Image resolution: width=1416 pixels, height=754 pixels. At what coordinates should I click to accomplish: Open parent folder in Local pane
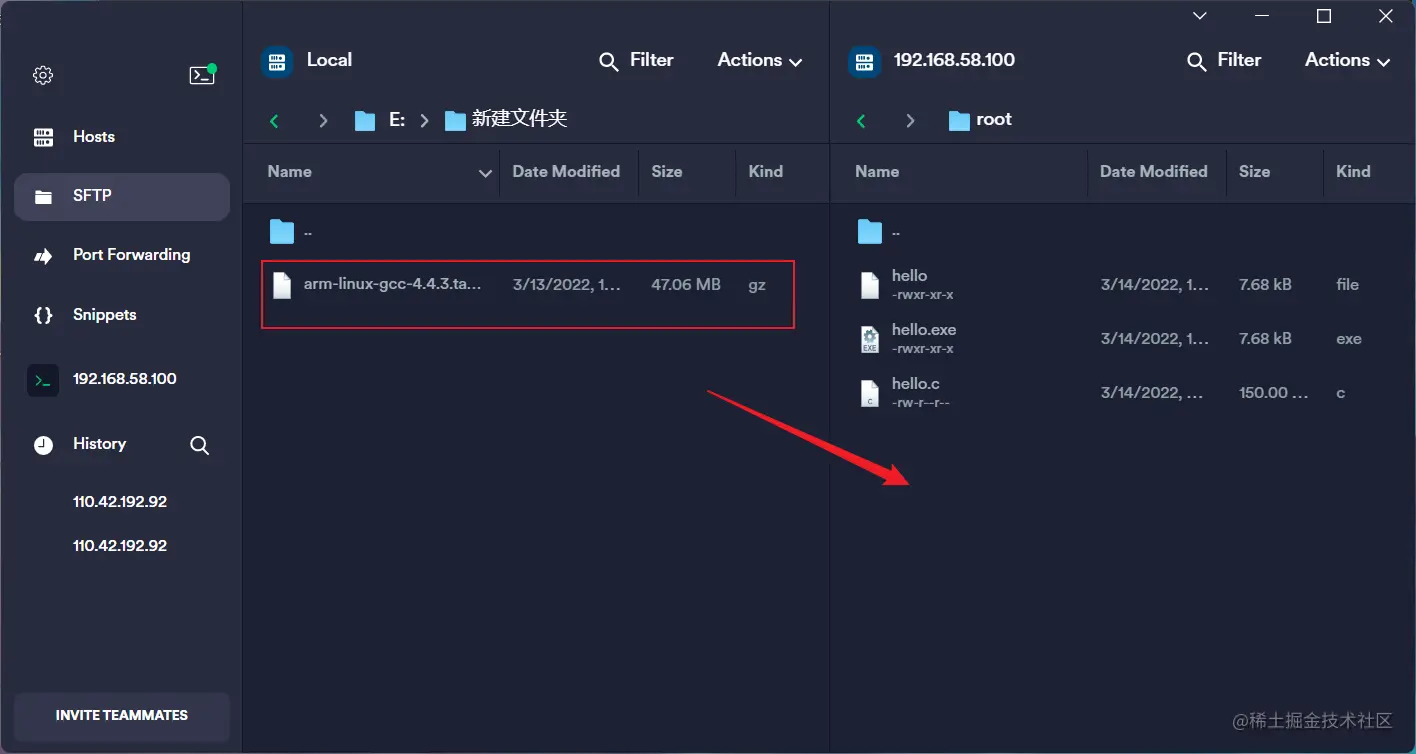pos(282,232)
